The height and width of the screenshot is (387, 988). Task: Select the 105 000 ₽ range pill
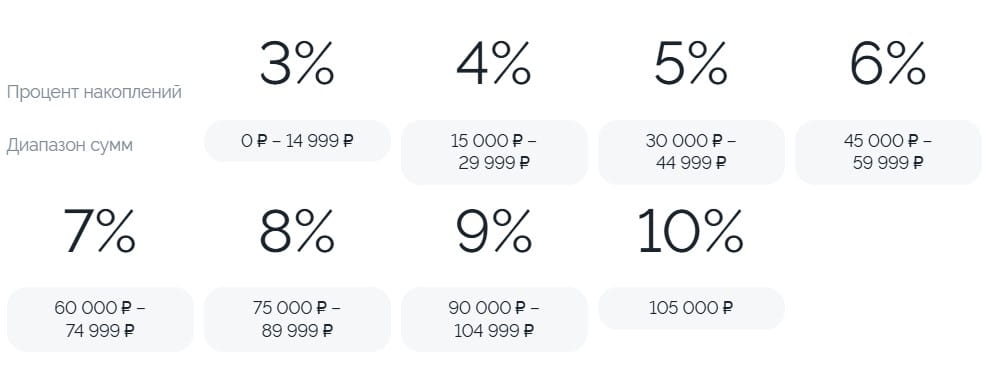click(x=691, y=308)
